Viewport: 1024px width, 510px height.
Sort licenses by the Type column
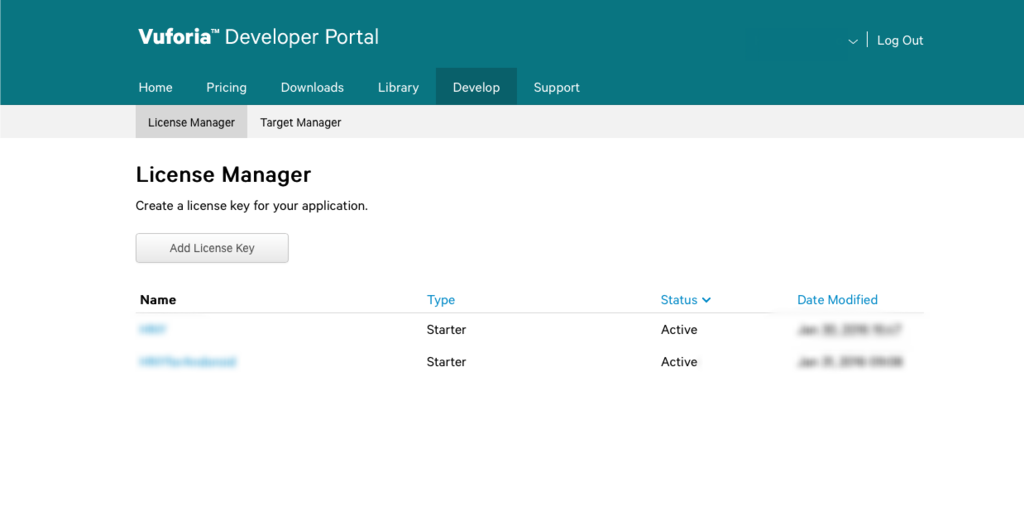441,300
